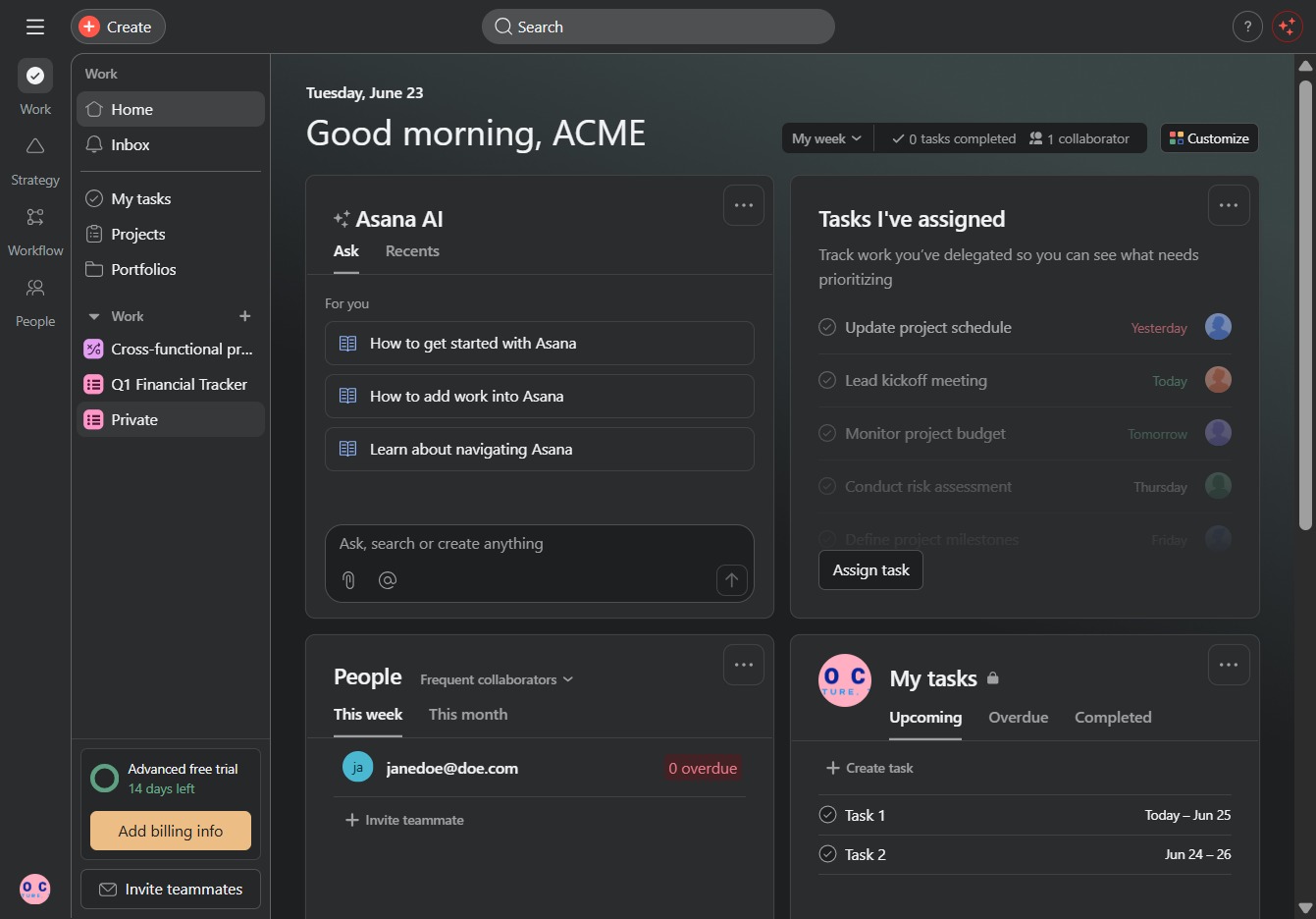Switch to Overdue tab in My tasks

tap(1019, 718)
